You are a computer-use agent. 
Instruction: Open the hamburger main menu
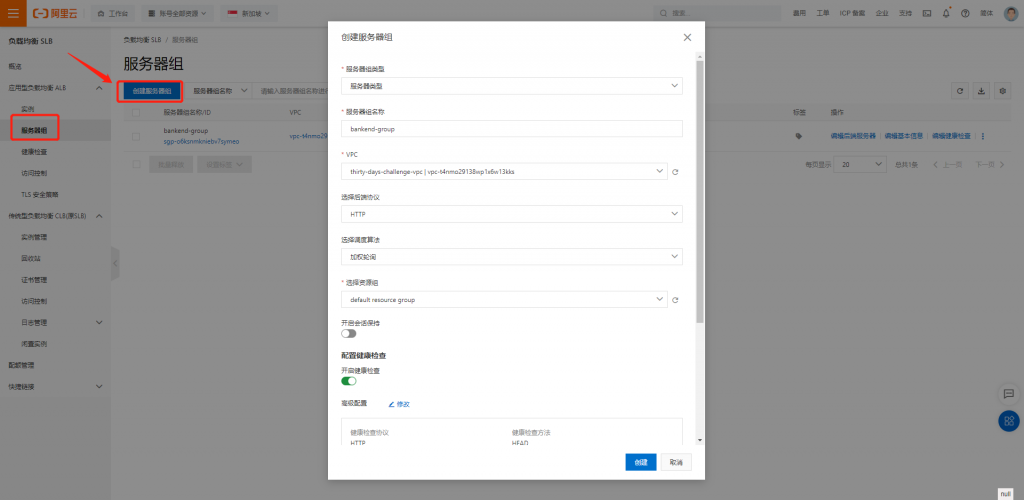click(13, 13)
